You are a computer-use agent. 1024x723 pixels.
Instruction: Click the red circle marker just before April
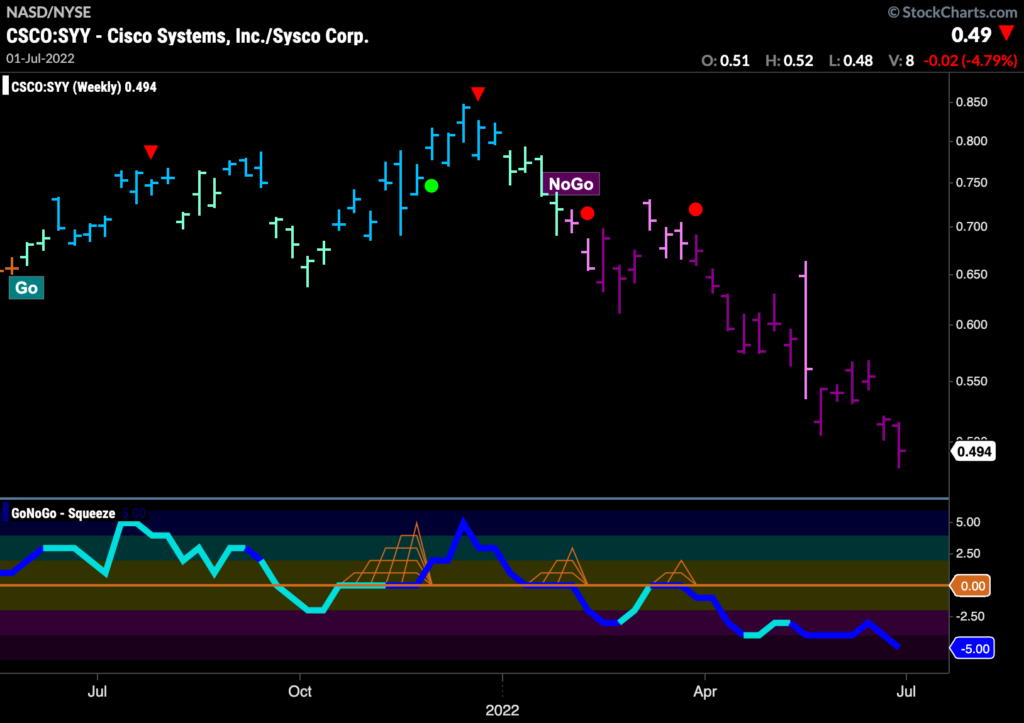click(696, 209)
